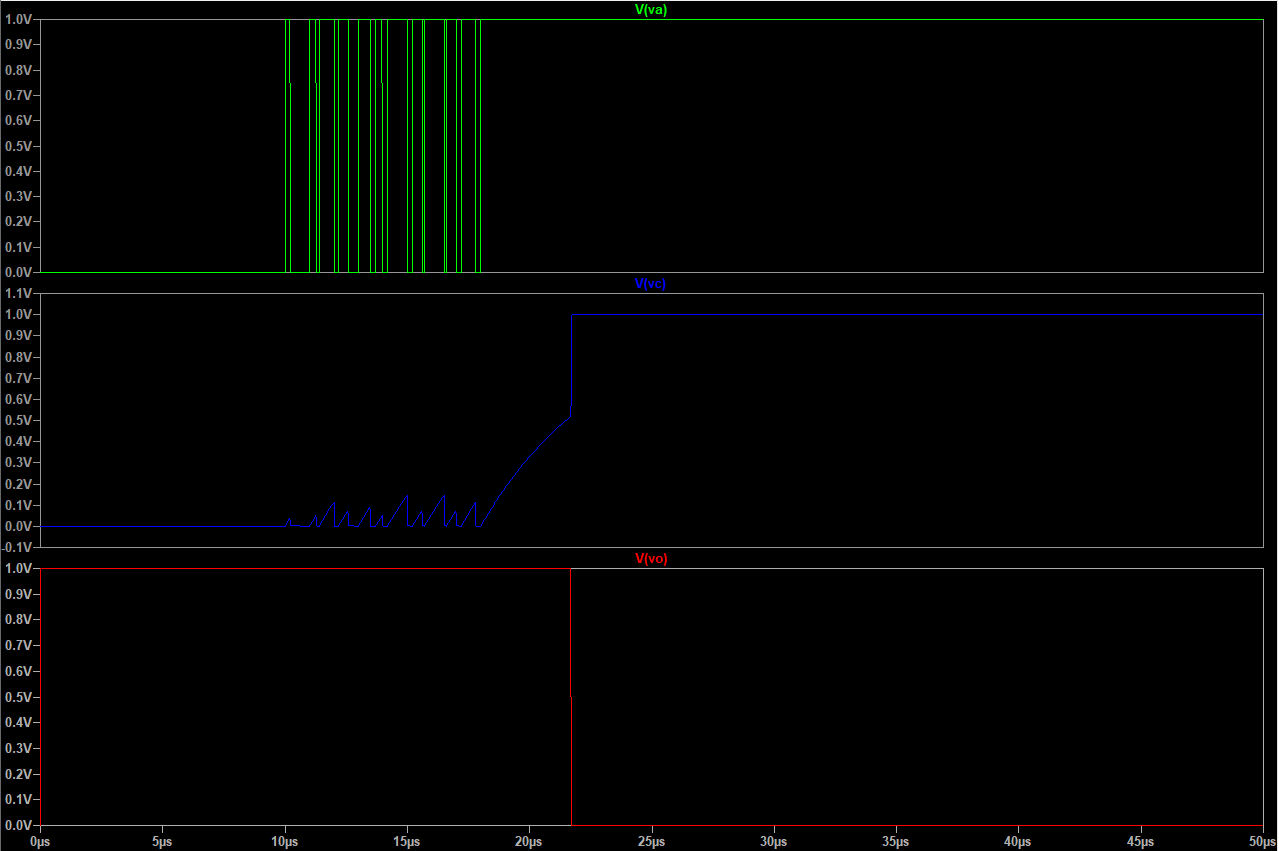Click the 0.5V label in V(vo) pane
The height and width of the screenshot is (851, 1279).
(x=19, y=697)
